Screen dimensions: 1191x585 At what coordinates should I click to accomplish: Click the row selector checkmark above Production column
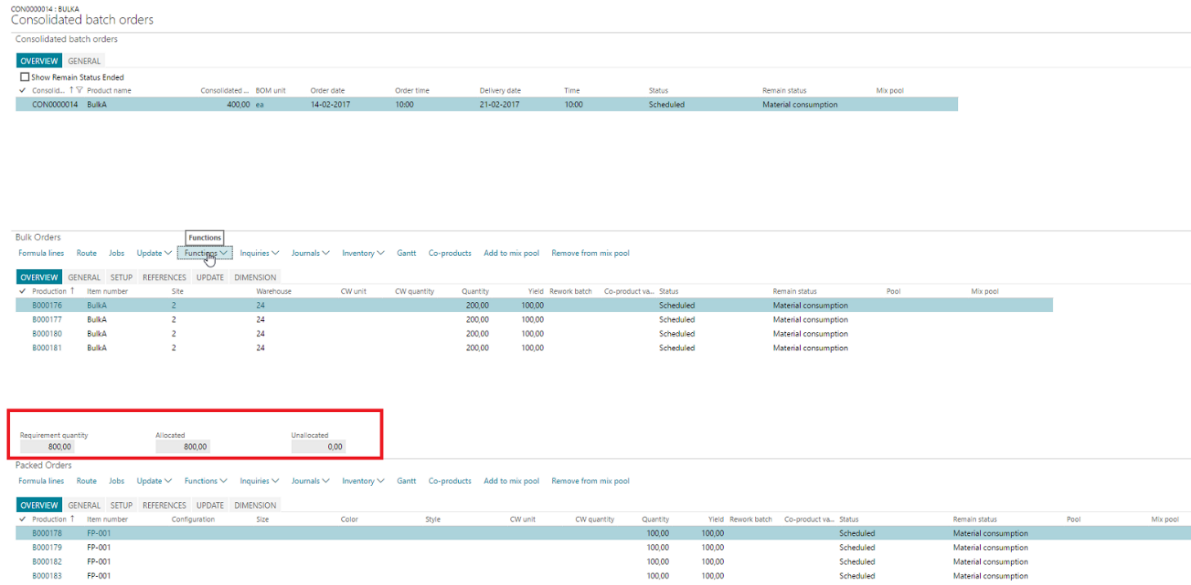(22, 290)
